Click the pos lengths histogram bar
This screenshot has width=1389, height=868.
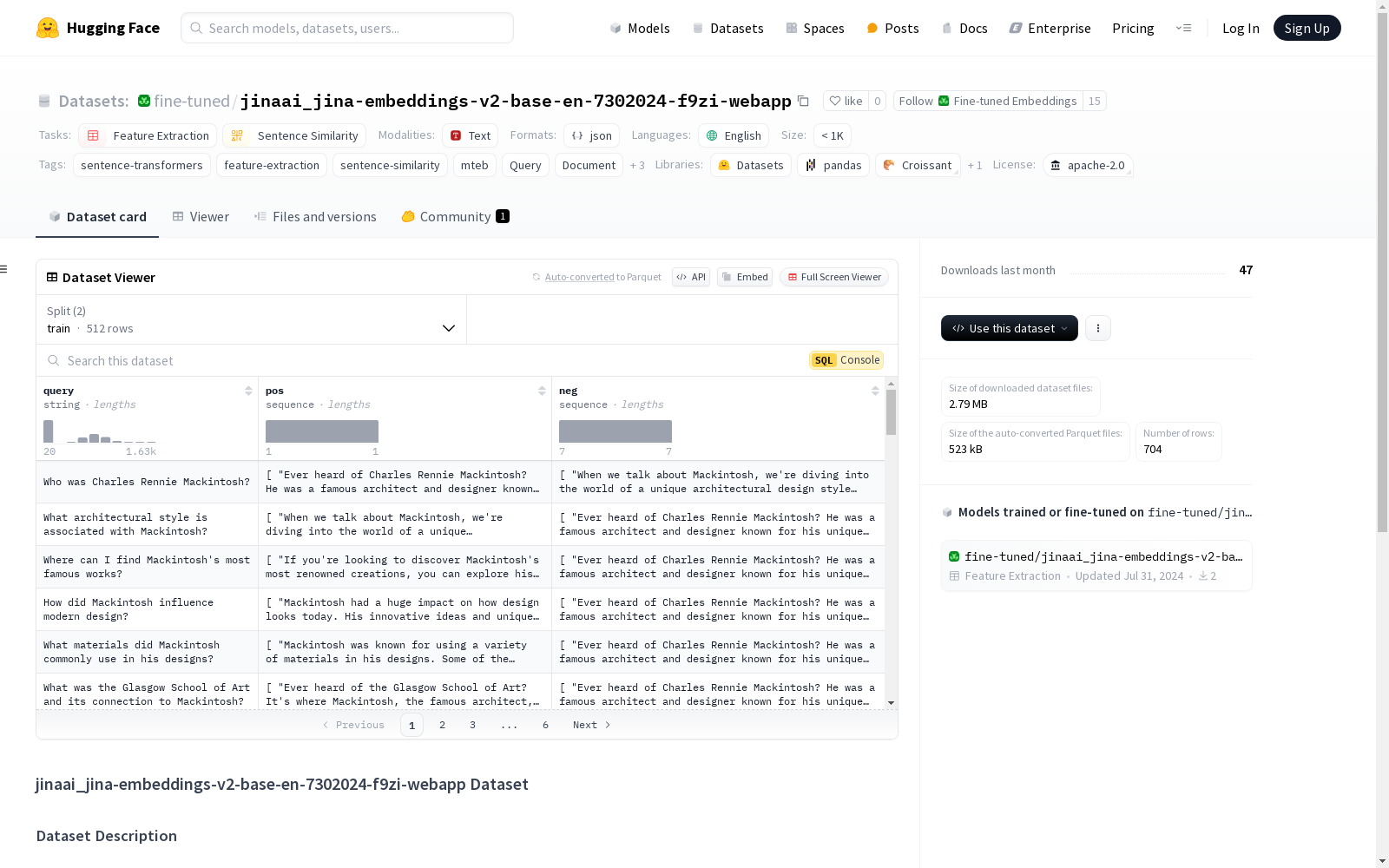coord(322,431)
